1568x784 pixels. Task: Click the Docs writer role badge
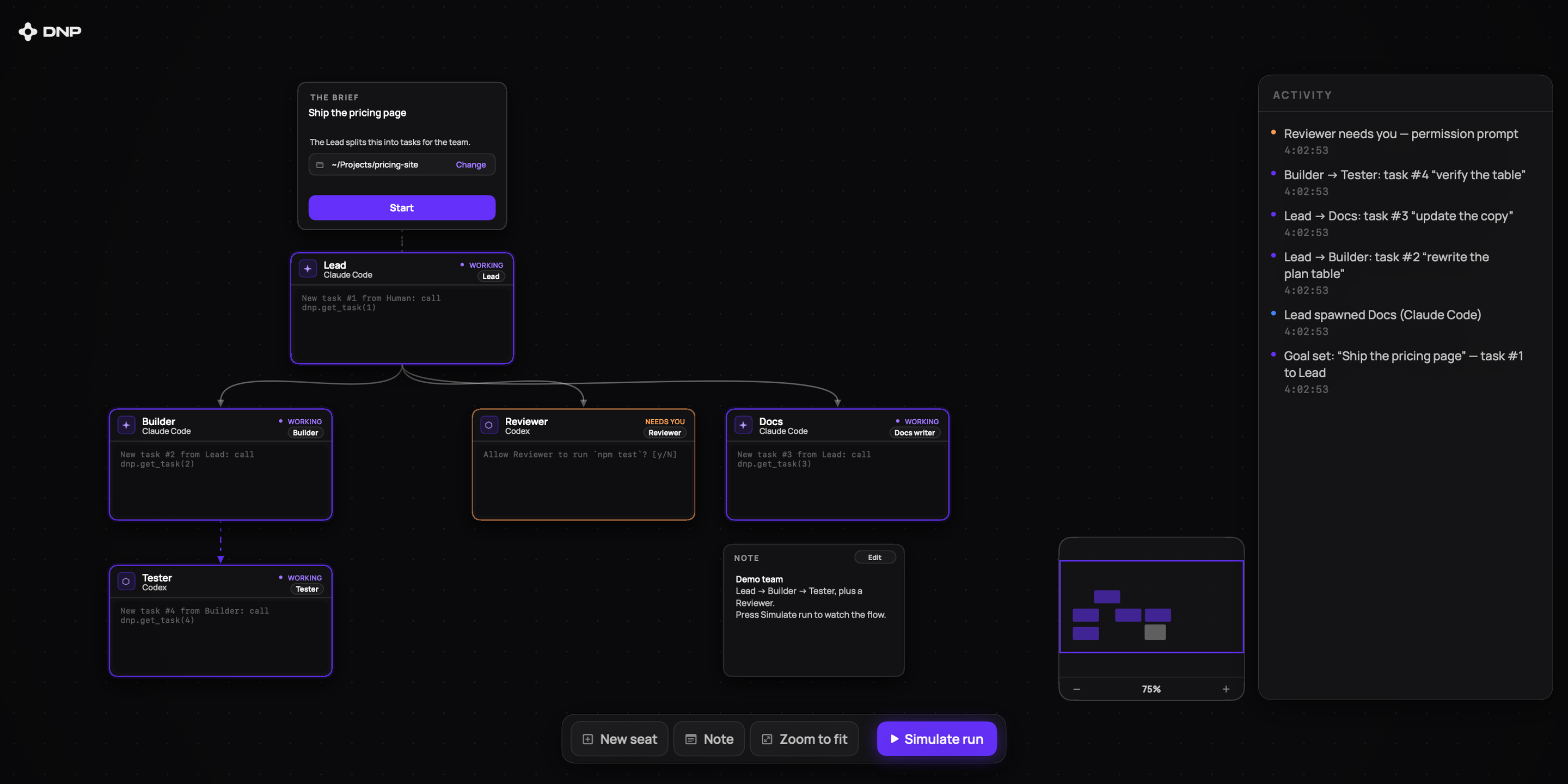[x=914, y=433]
